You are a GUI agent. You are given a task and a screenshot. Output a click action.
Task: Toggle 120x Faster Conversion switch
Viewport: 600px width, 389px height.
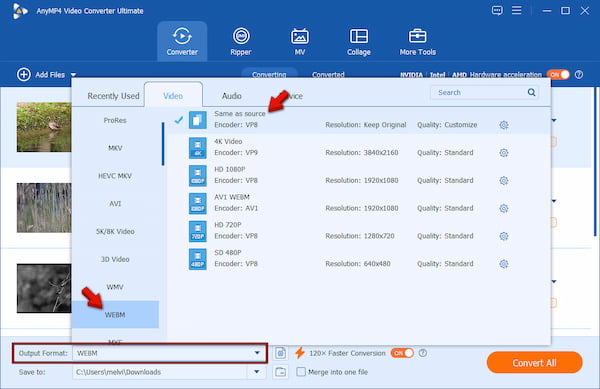click(x=402, y=353)
